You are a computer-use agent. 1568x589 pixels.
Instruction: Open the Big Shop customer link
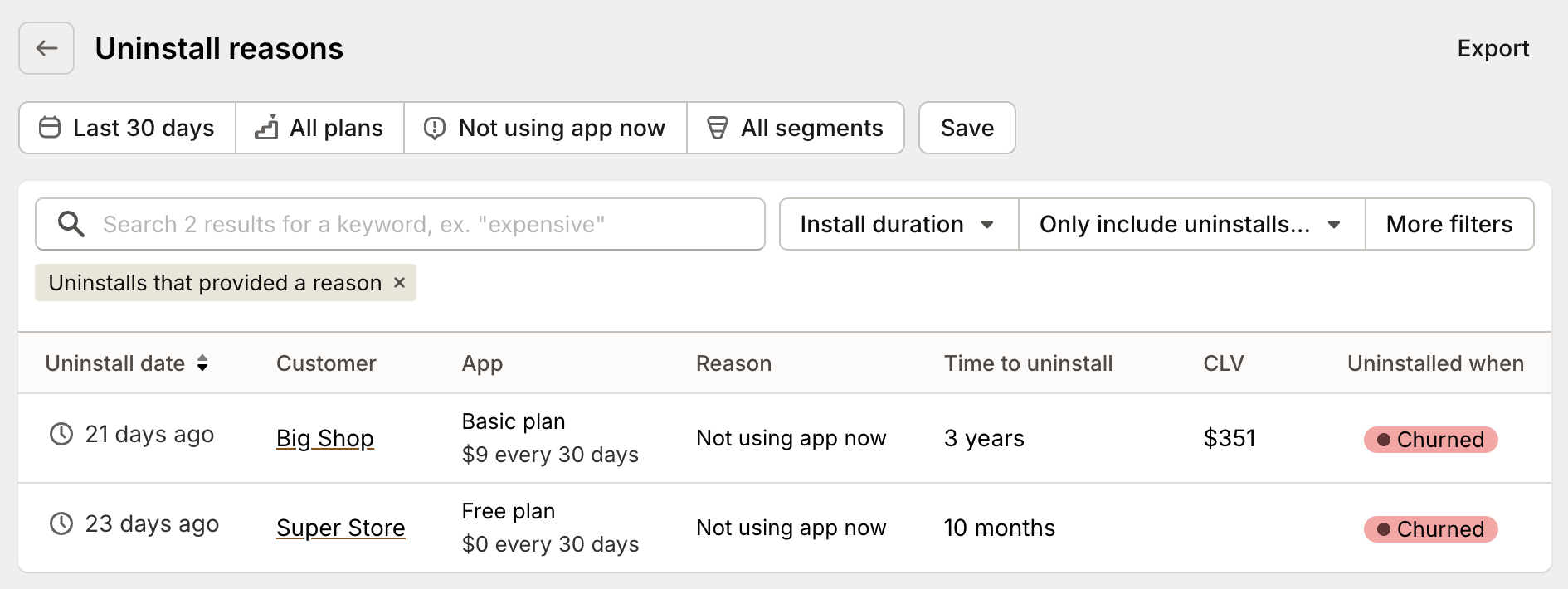pos(325,438)
